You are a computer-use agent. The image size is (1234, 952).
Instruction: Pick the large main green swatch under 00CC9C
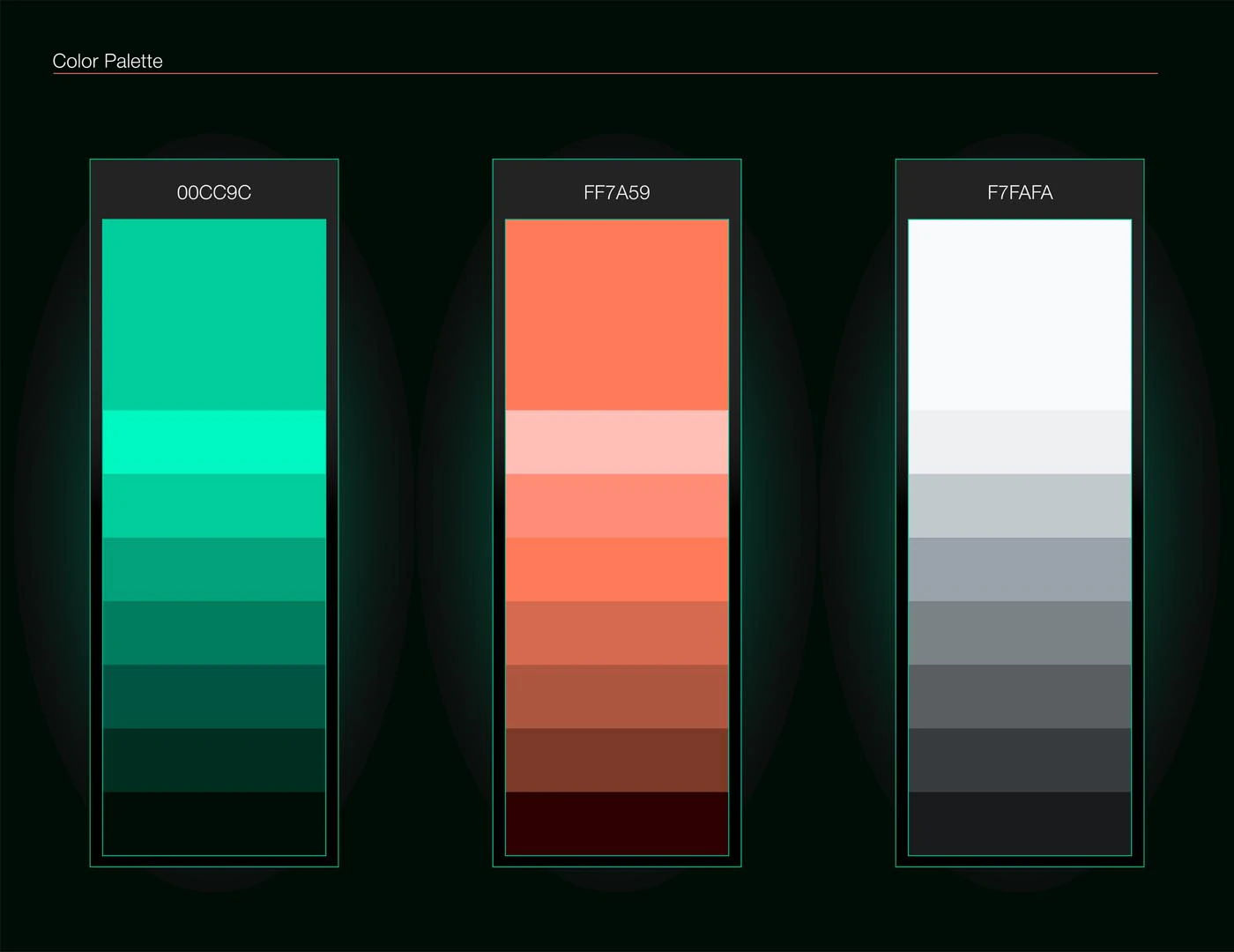coord(214,315)
